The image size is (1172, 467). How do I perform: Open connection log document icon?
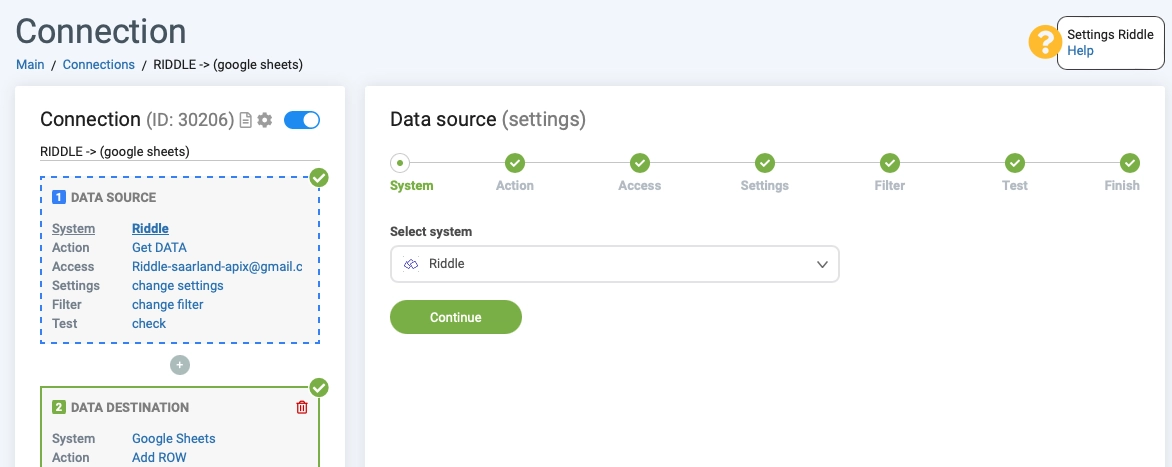[245, 120]
